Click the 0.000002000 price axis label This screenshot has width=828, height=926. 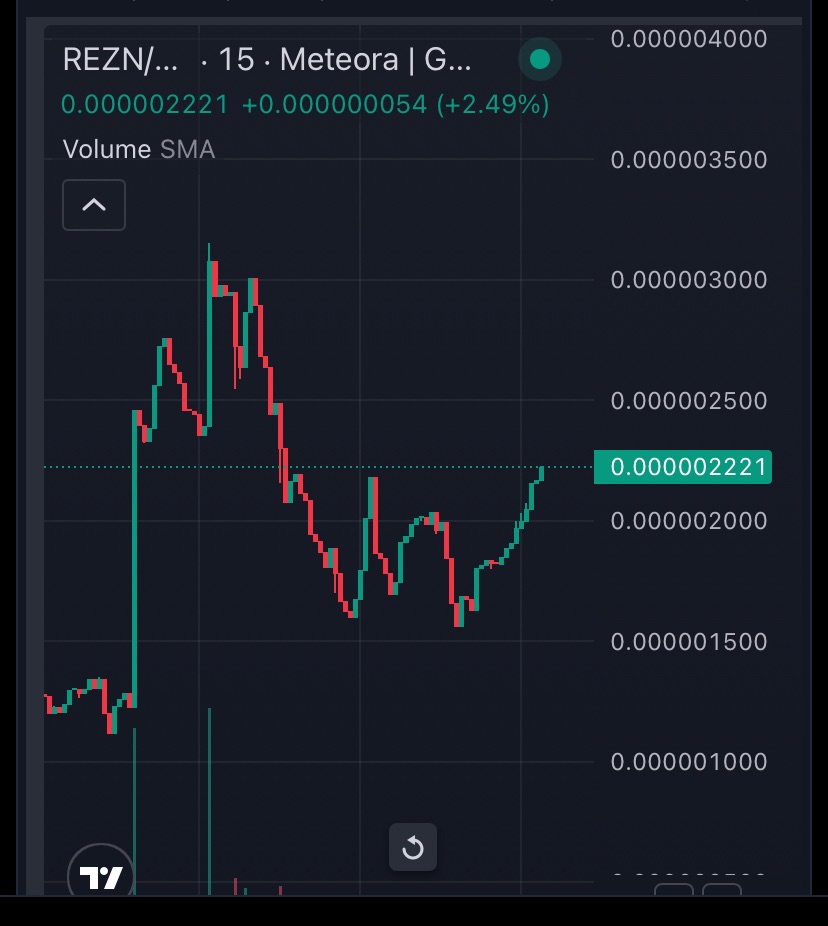click(689, 521)
